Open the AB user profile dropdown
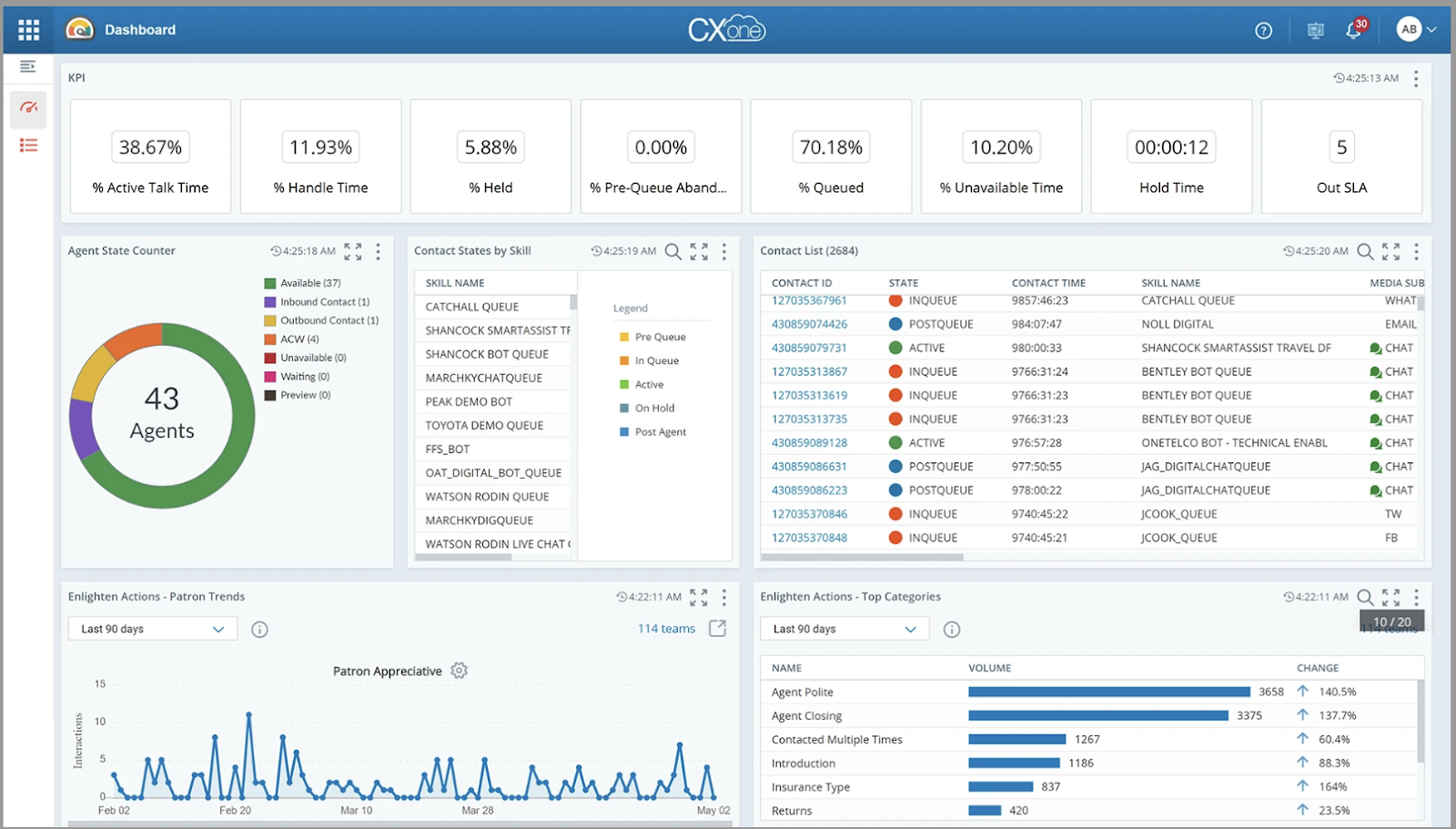 pos(1416,30)
